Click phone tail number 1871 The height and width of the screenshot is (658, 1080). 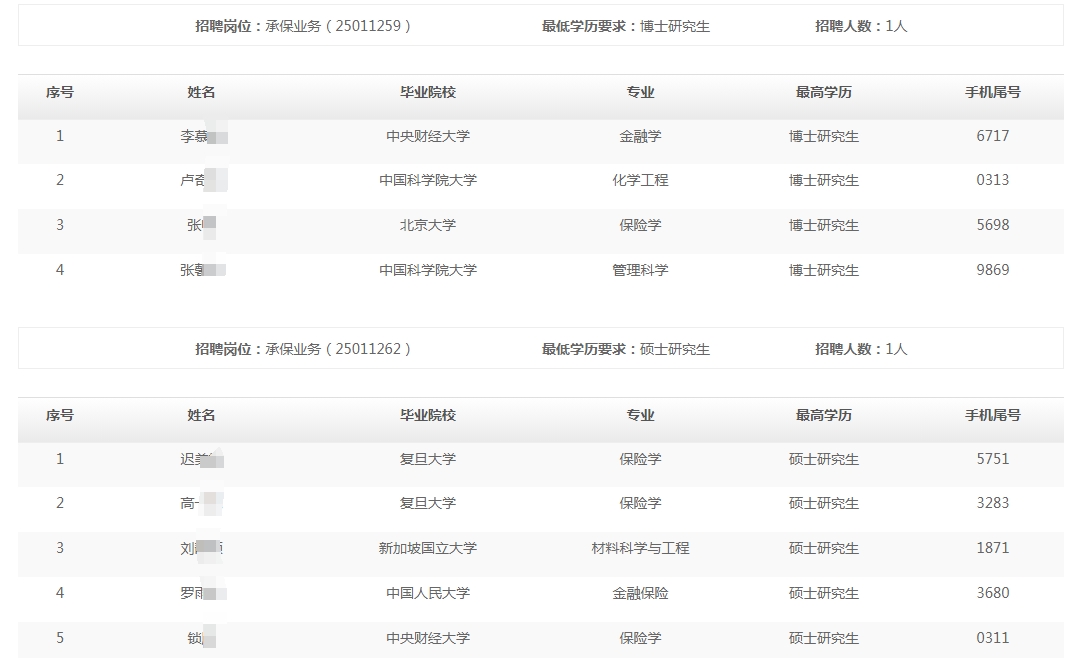tap(992, 548)
